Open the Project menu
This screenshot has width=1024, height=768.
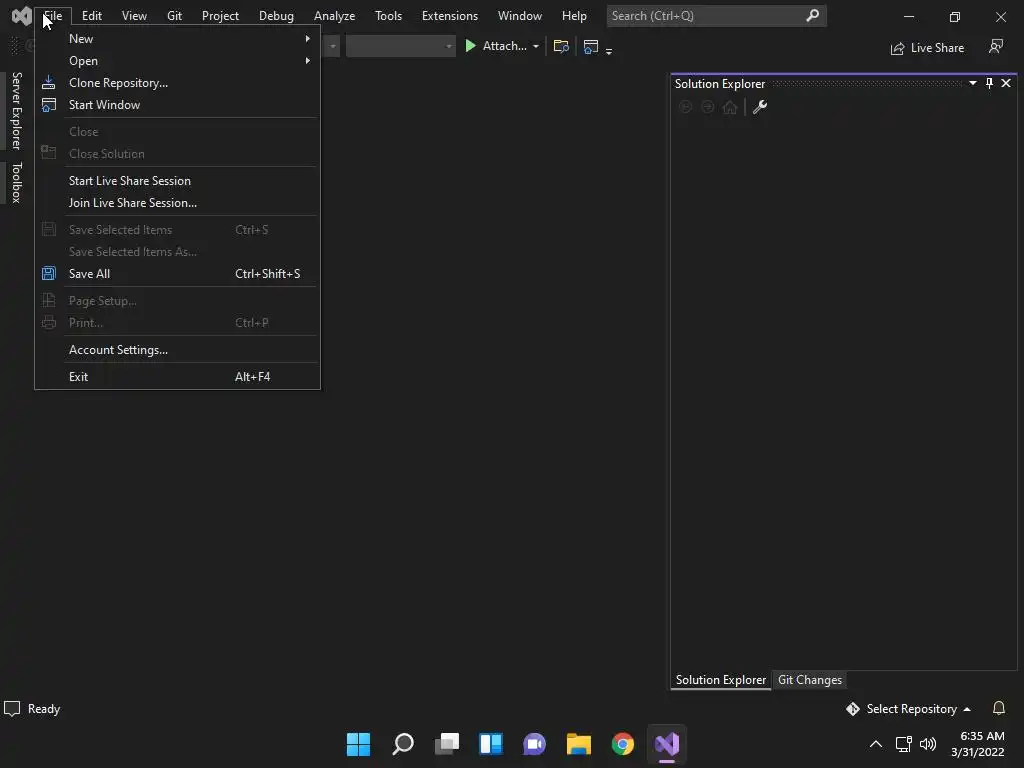220,16
